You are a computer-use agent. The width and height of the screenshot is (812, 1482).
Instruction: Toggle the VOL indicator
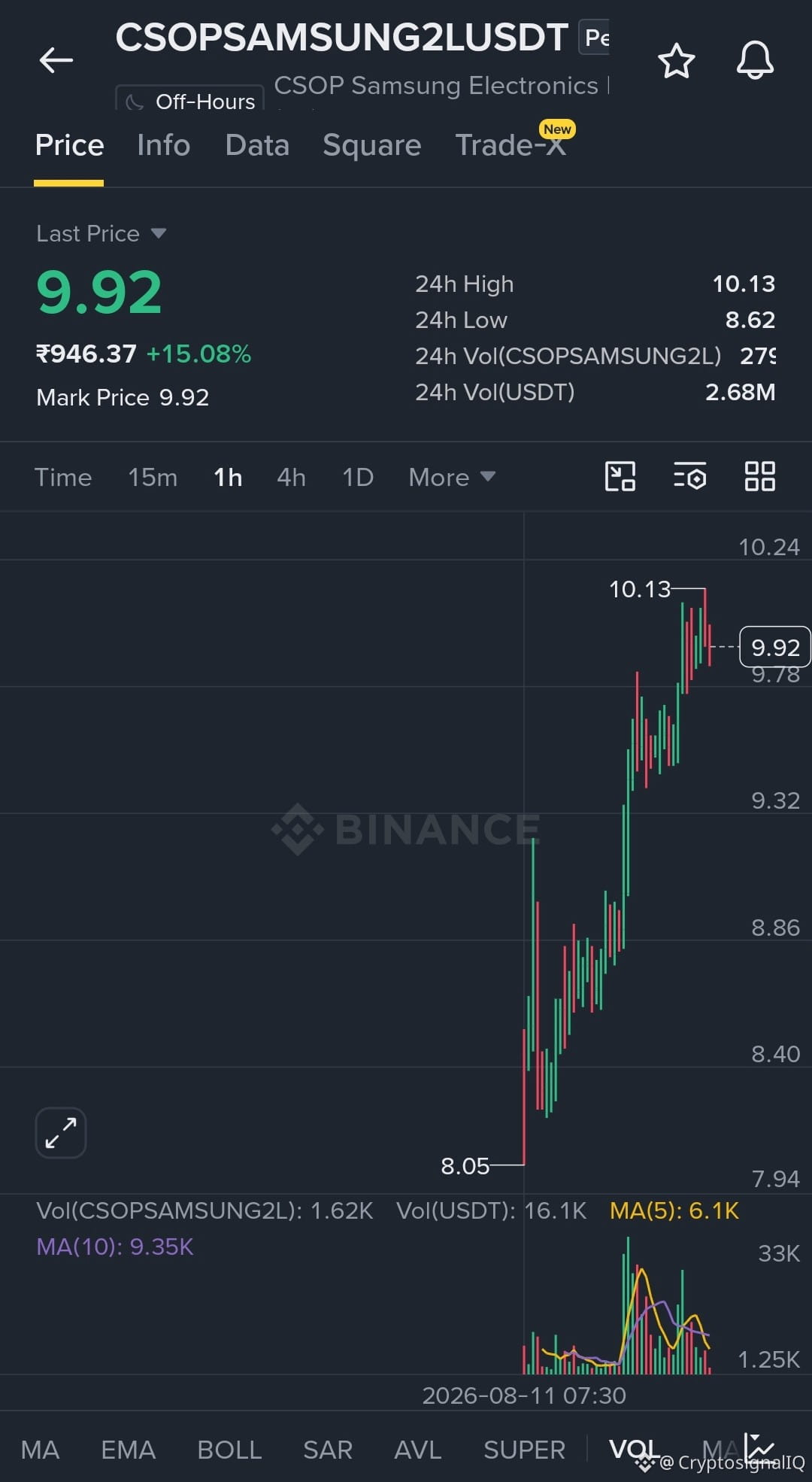point(633,1450)
